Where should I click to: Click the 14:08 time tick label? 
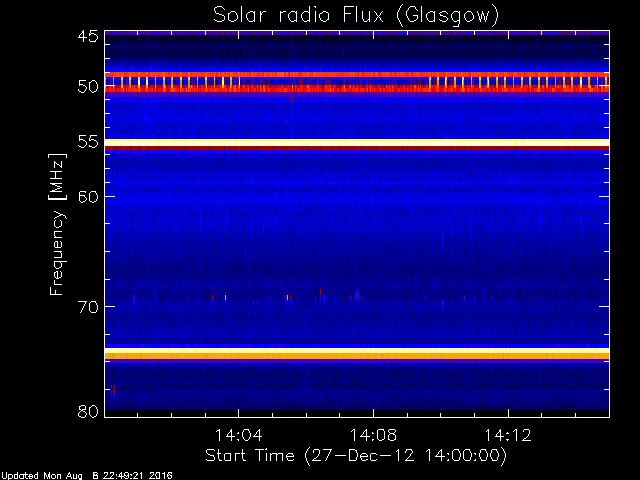pyautogui.click(x=373, y=435)
